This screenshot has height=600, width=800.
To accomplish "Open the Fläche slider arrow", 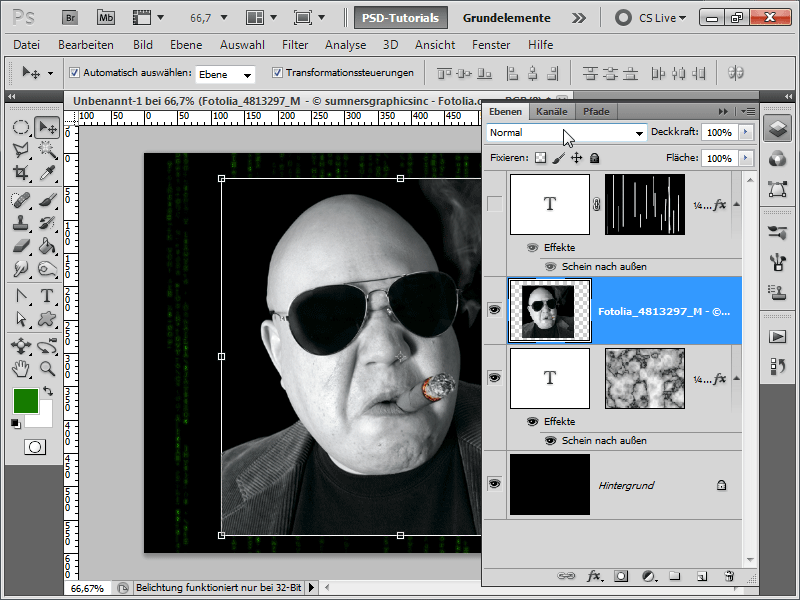I will [x=745, y=158].
